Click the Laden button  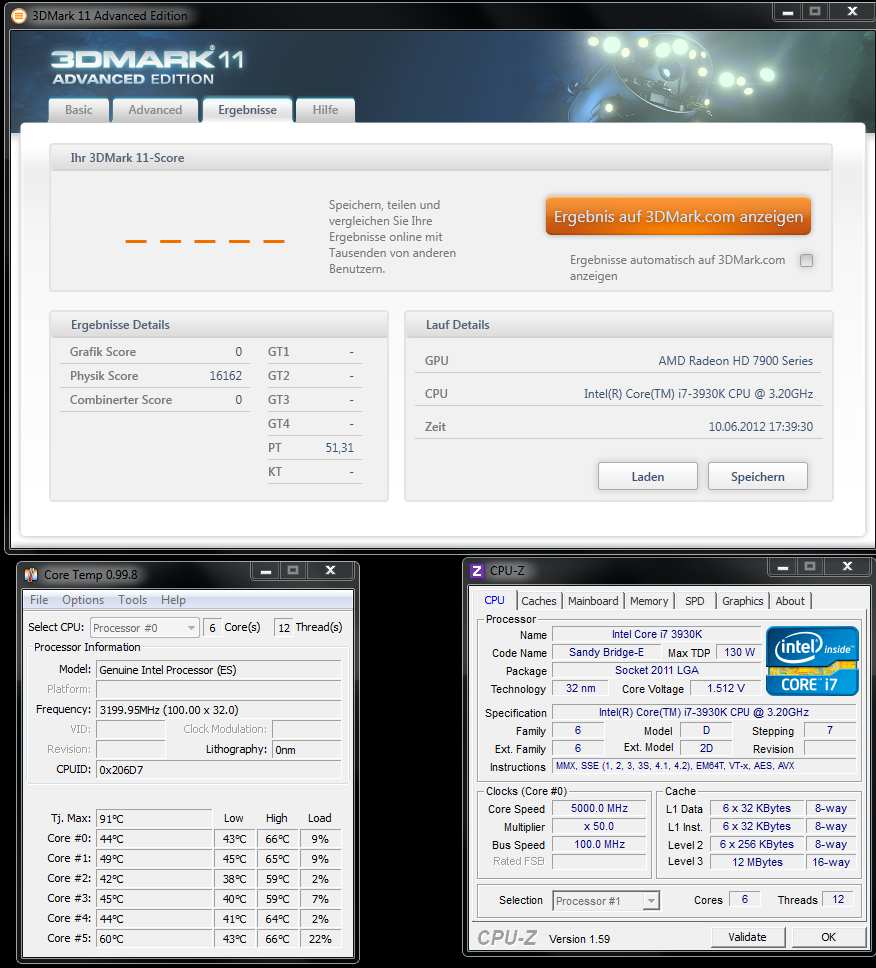tap(648, 477)
